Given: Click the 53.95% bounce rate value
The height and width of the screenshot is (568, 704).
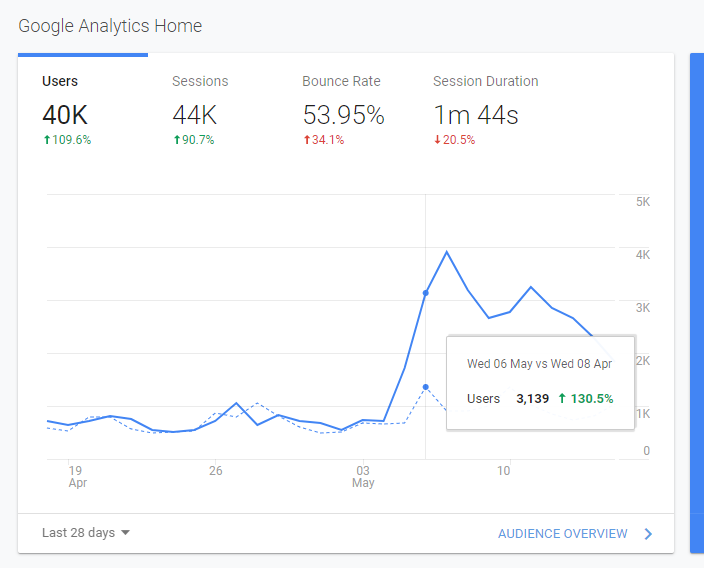Looking at the screenshot, I should [x=343, y=115].
